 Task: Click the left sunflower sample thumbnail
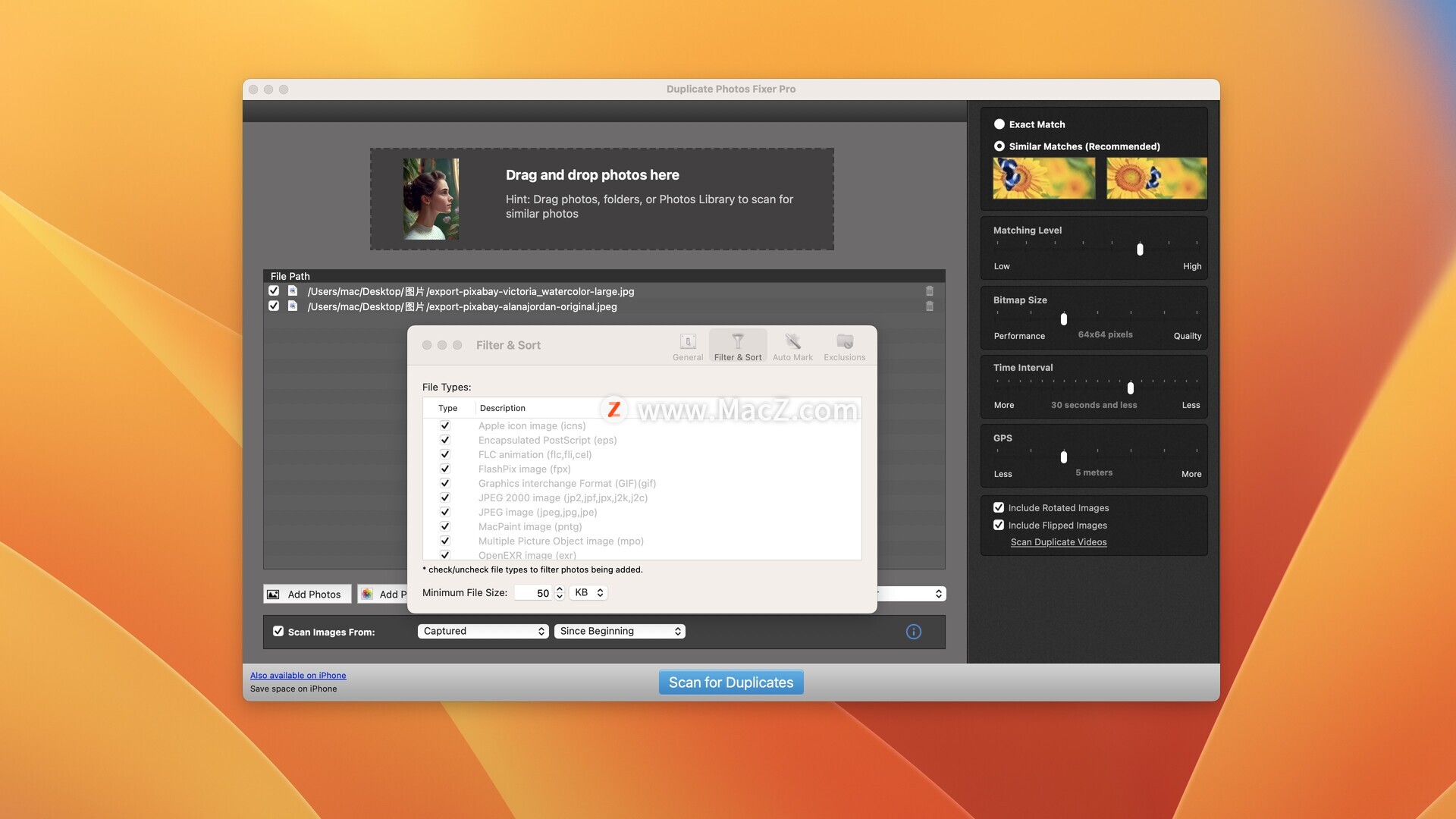[x=1044, y=178]
